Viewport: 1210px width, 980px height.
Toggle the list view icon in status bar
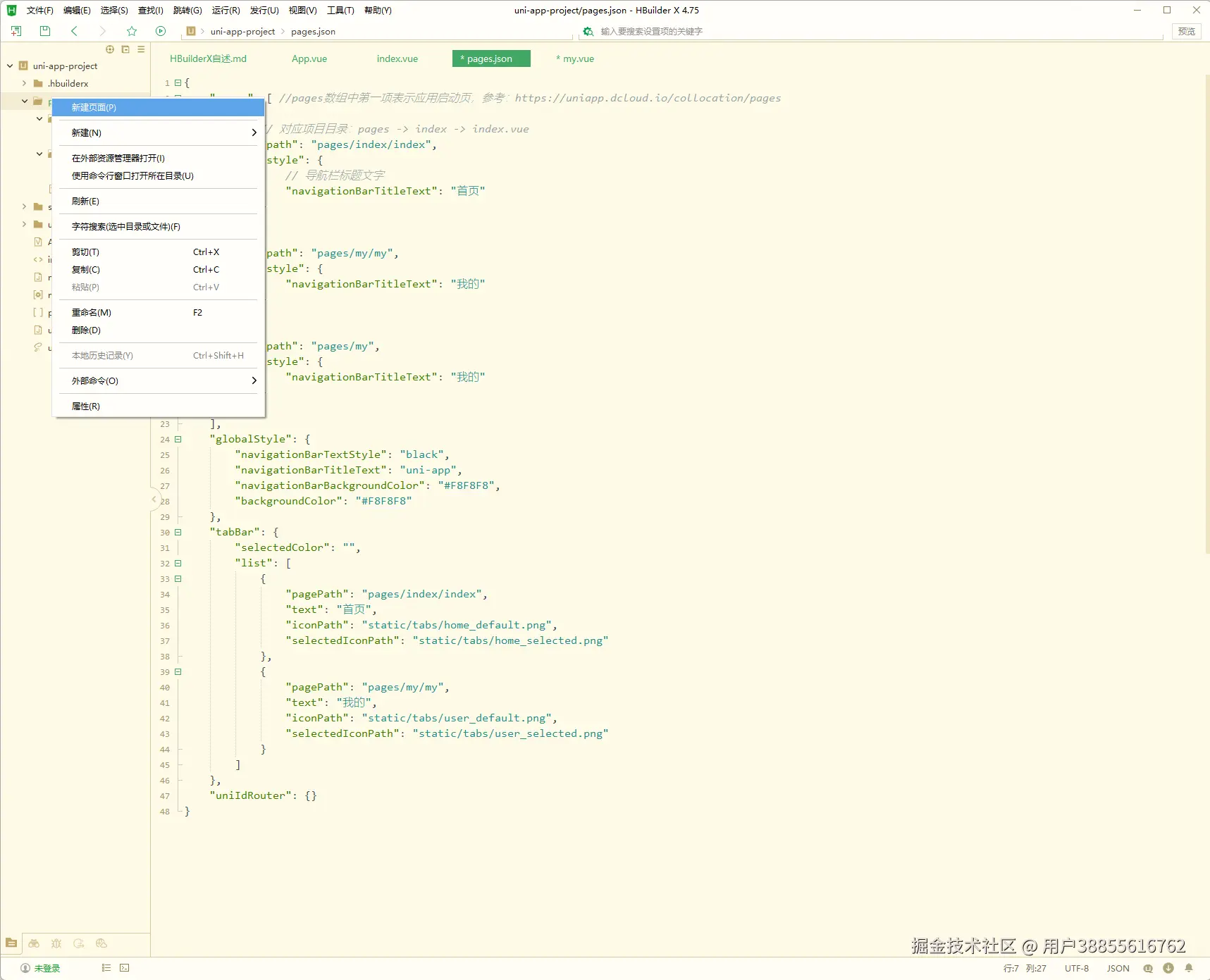pyautogui.click(x=106, y=968)
